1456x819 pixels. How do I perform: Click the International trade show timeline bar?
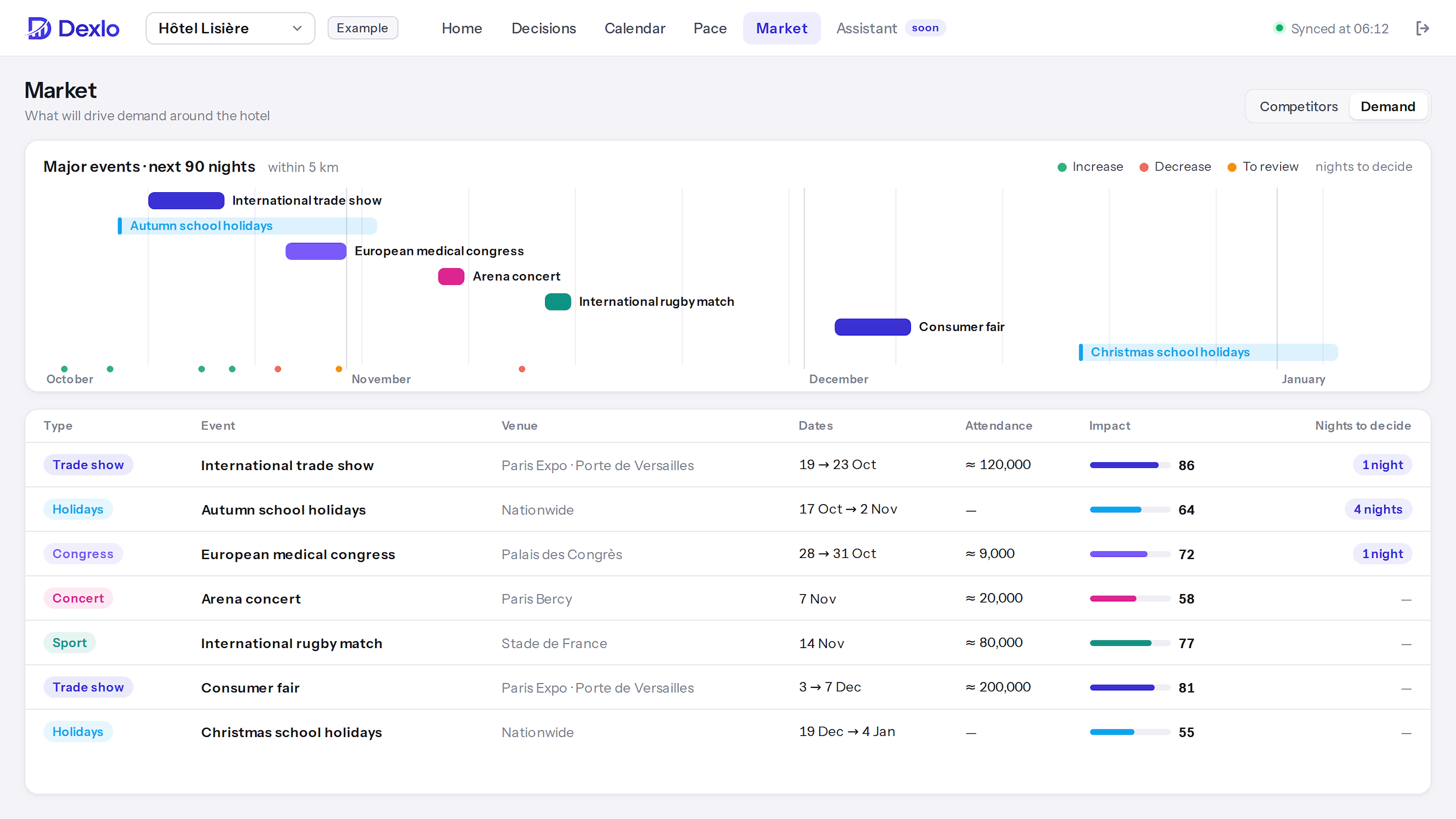[186, 200]
